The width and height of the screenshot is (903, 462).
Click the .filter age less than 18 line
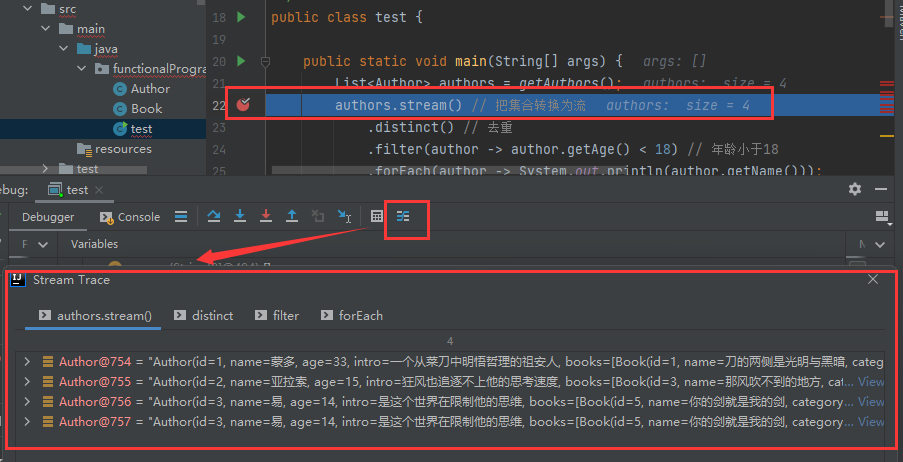pos(573,150)
